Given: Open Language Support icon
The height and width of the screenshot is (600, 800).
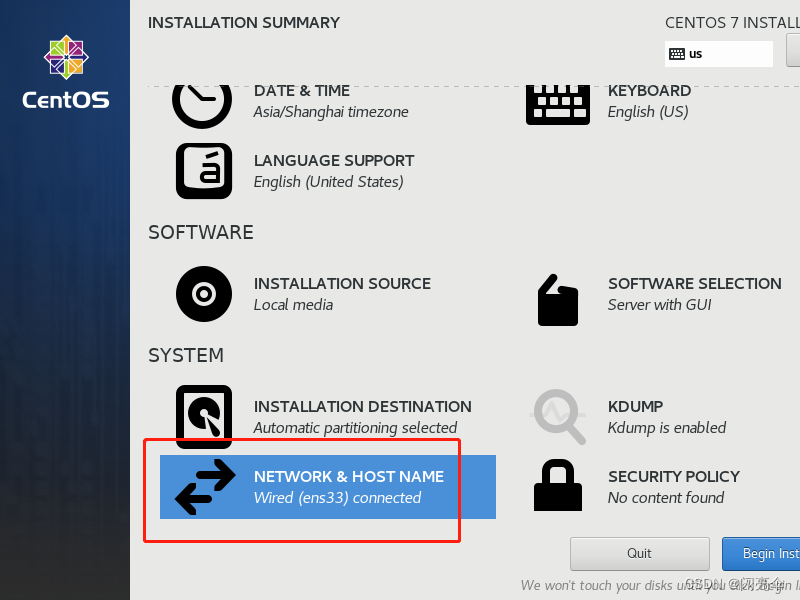Looking at the screenshot, I should [204, 171].
